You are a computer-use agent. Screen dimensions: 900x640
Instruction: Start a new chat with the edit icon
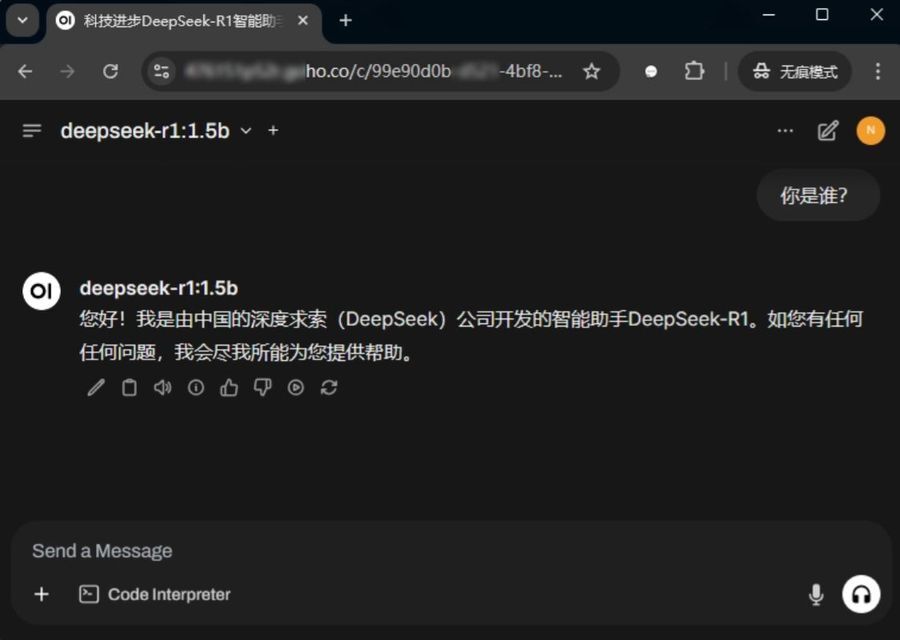tap(828, 131)
